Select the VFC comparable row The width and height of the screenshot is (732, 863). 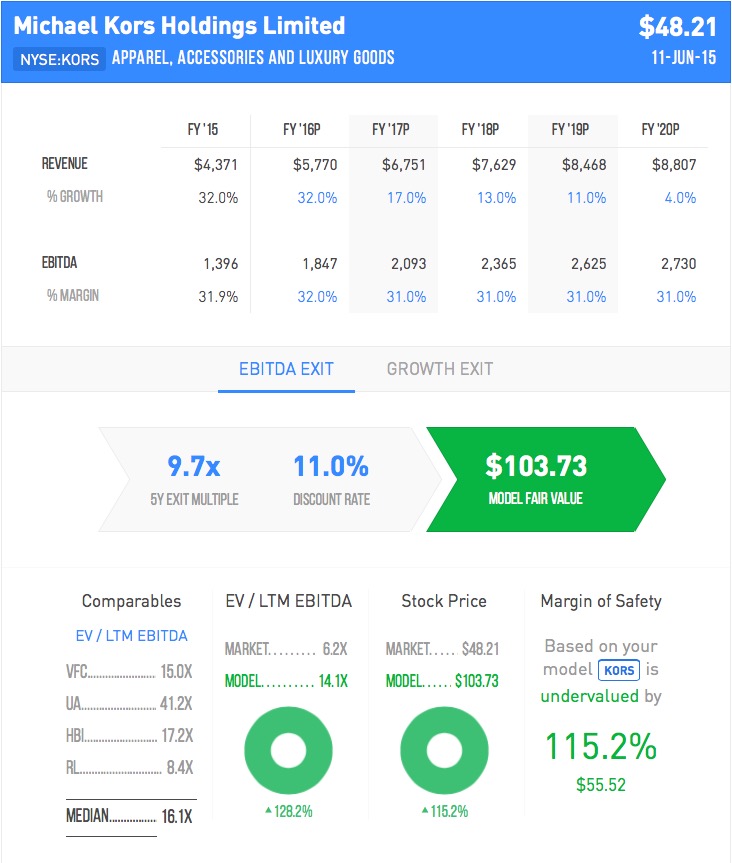tap(129, 671)
